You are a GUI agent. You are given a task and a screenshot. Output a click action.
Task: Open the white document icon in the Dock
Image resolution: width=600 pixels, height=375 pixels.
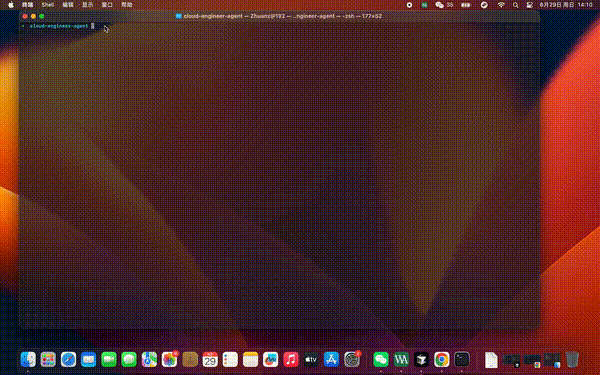(491, 360)
